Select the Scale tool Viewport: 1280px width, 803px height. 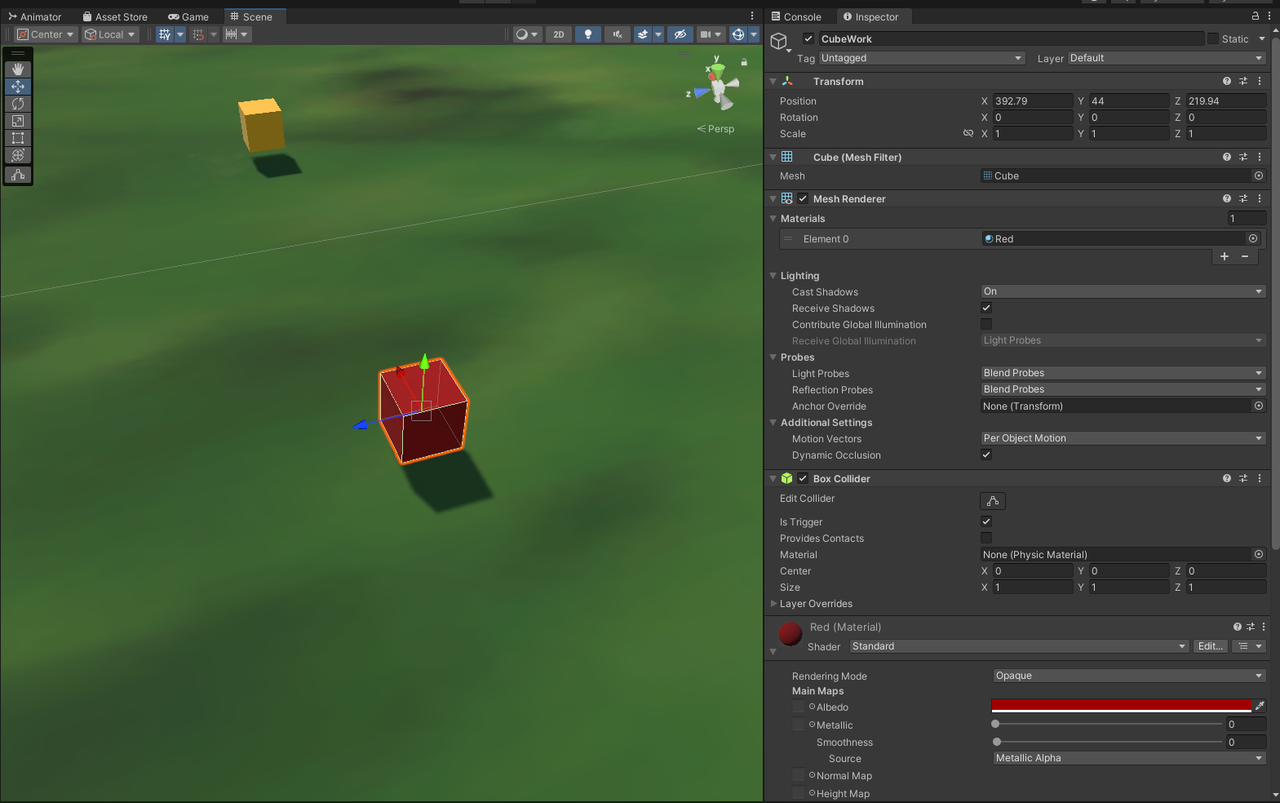click(18, 121)
